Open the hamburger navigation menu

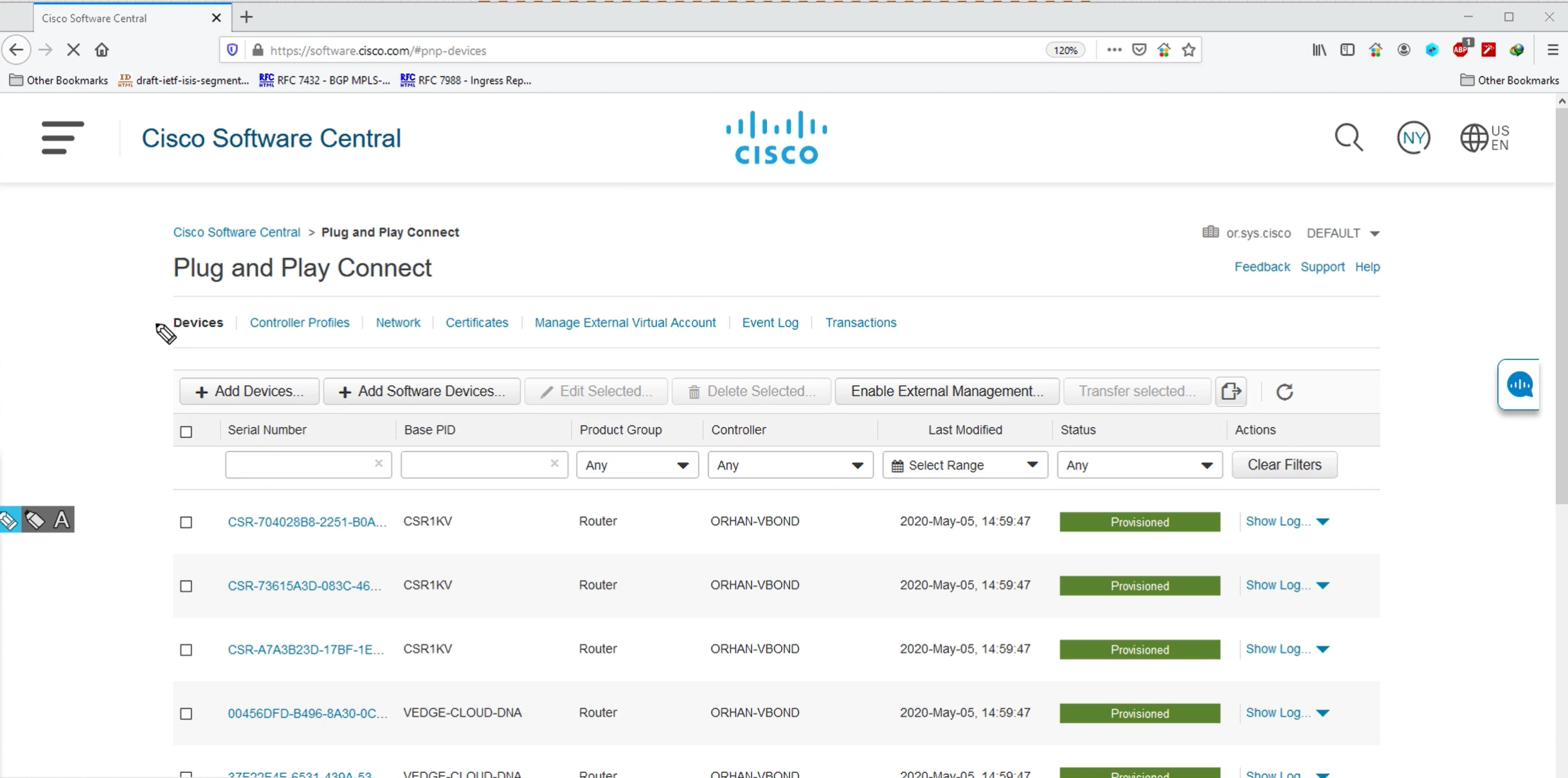[x=62, y=138]
